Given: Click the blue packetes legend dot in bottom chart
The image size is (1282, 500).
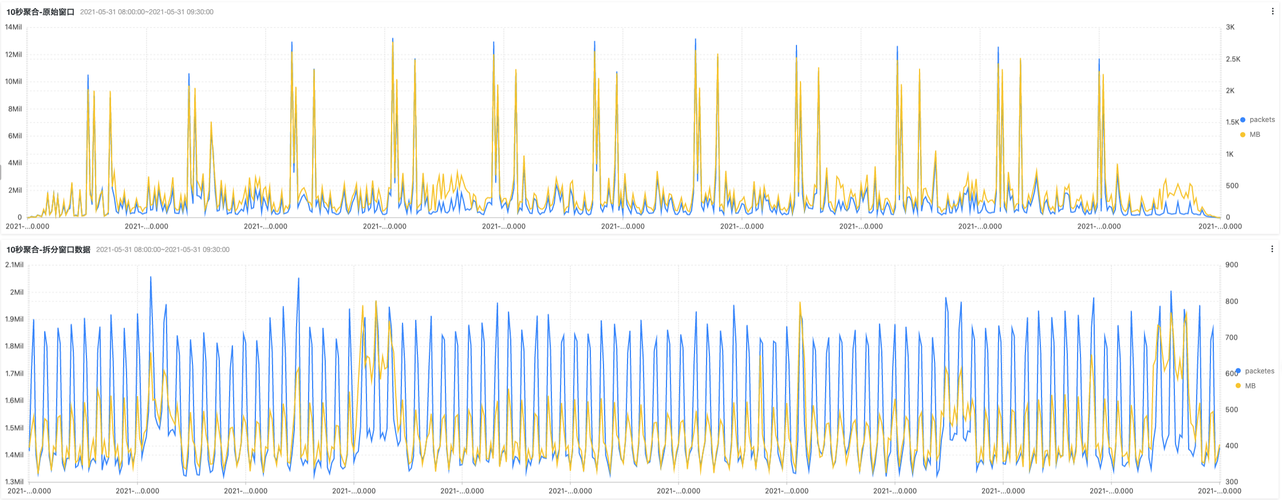Looking at the screenshot, I should pos(1239,371).
